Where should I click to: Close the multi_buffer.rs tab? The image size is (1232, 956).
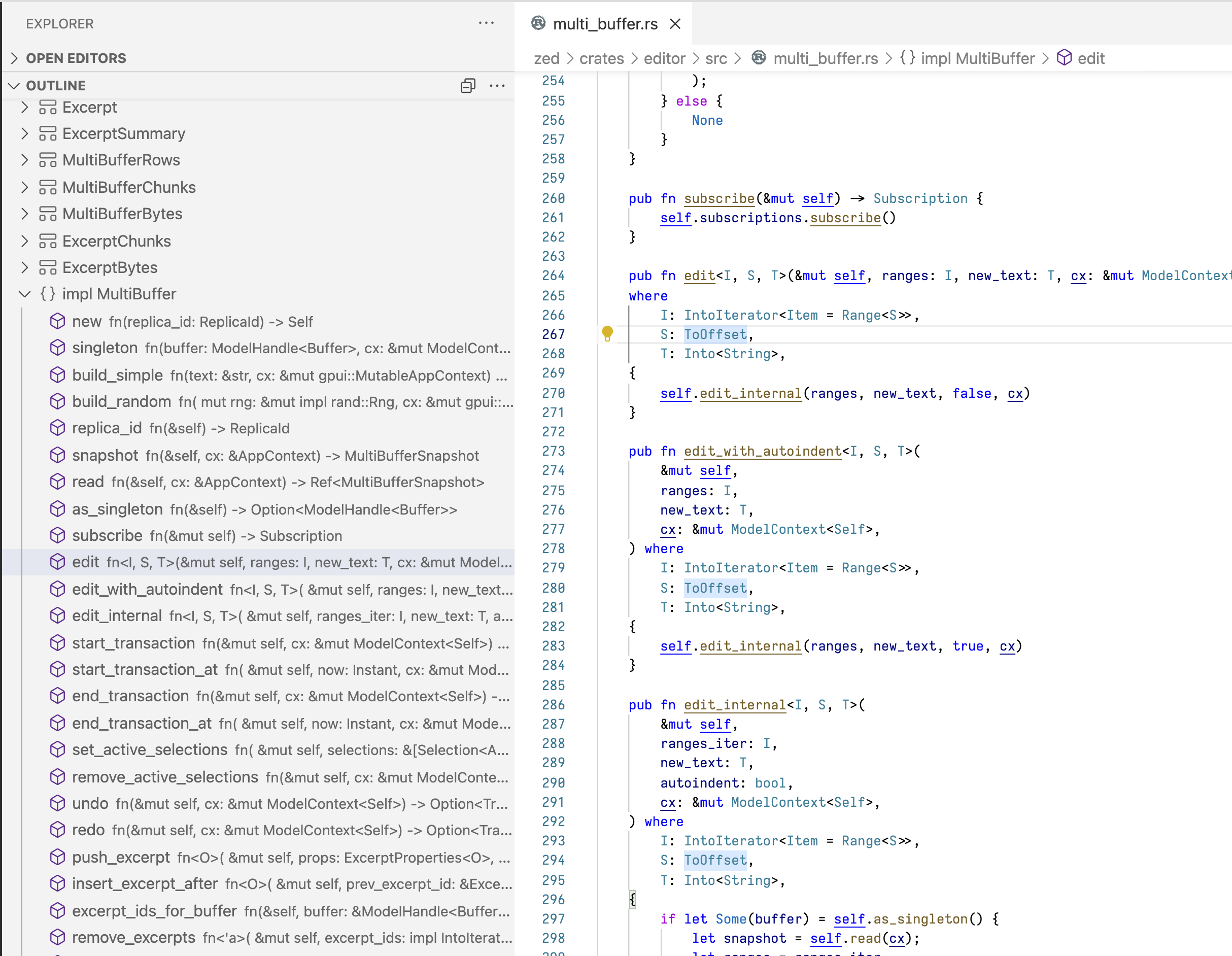point(675,24)
